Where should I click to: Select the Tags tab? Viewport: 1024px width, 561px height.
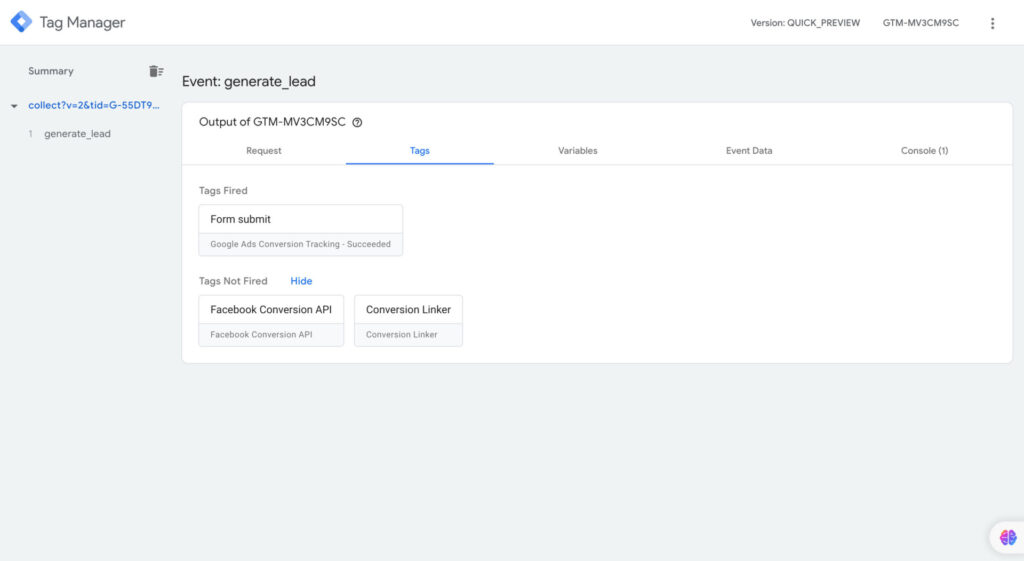419,151
